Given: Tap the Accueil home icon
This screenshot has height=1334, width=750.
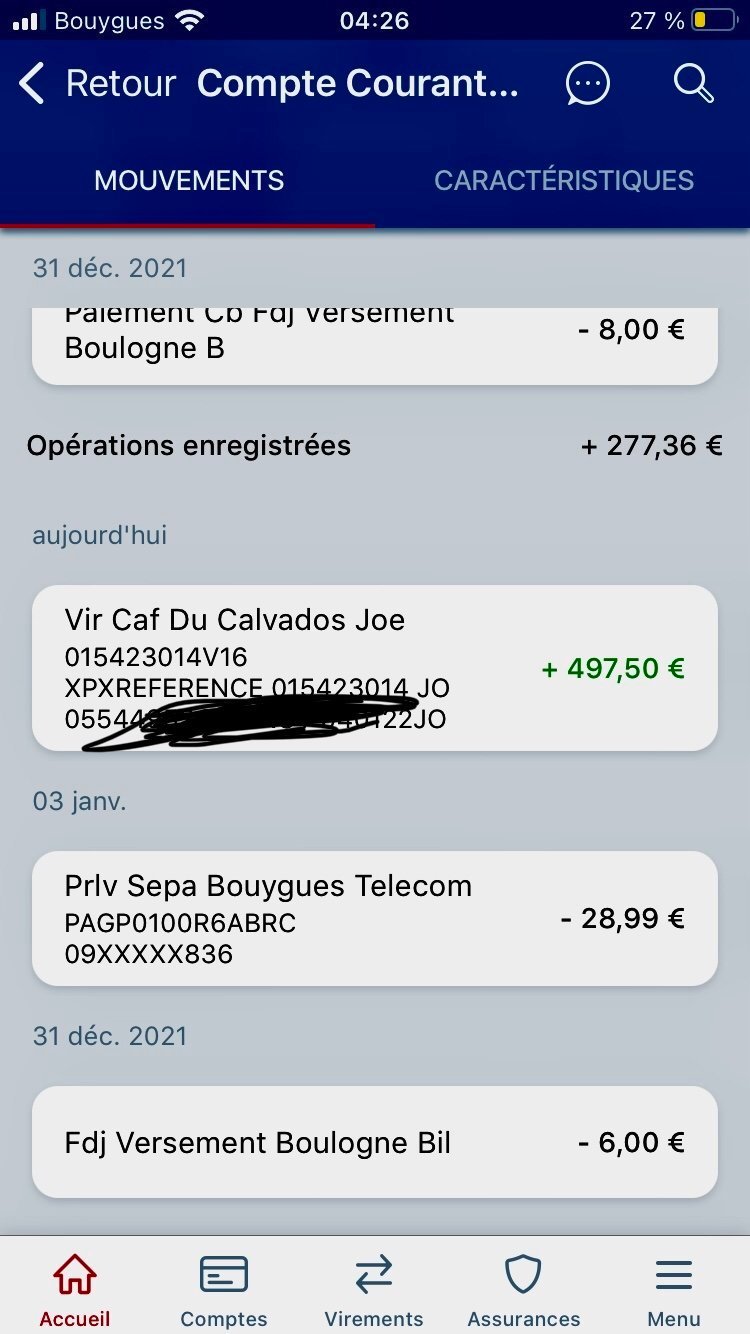Looking at the screenshot, I should [x=75, y=1276].
